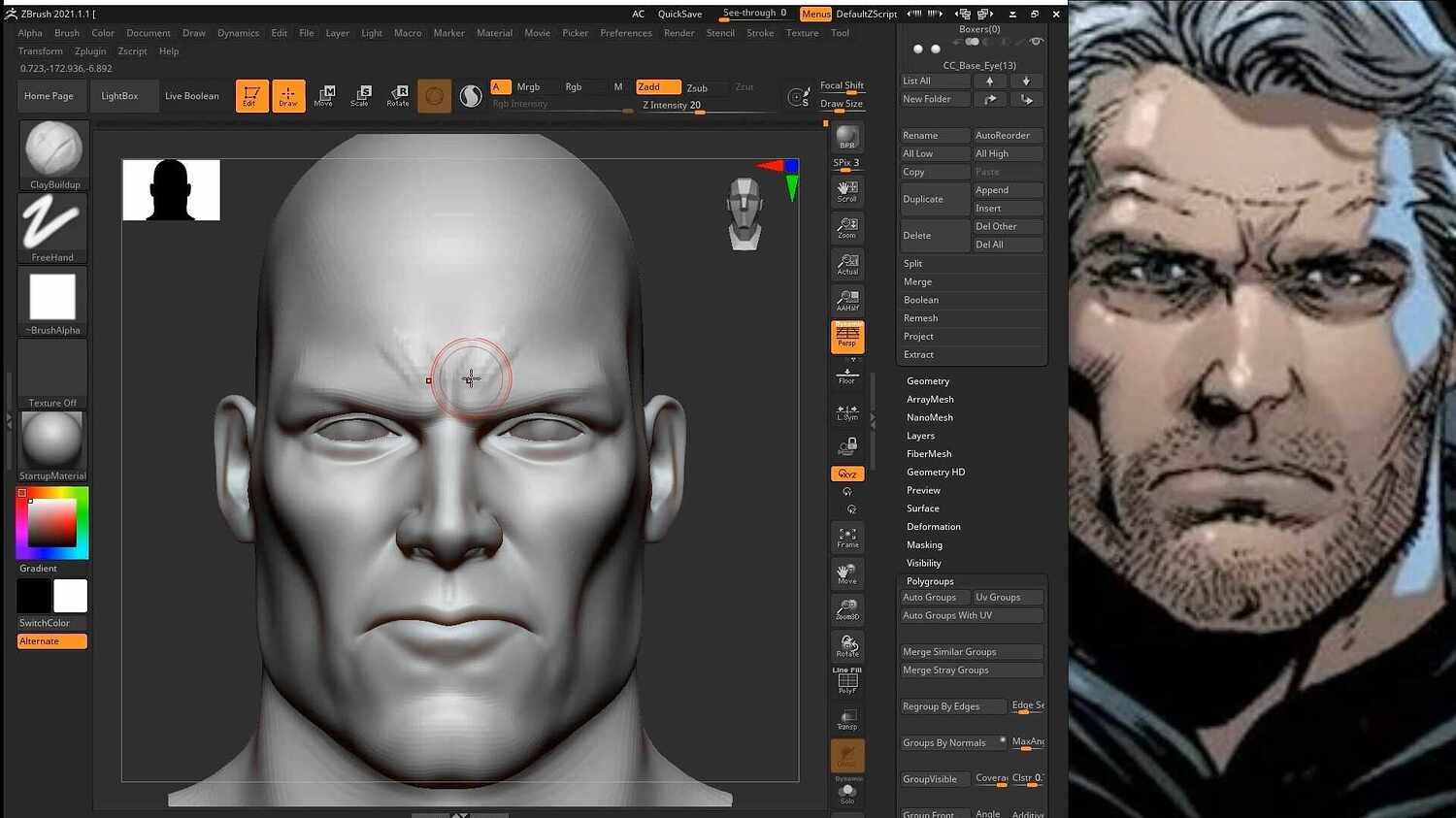
Task: Select the Zoom3D icon on right shelf
Action: [846, 606]
